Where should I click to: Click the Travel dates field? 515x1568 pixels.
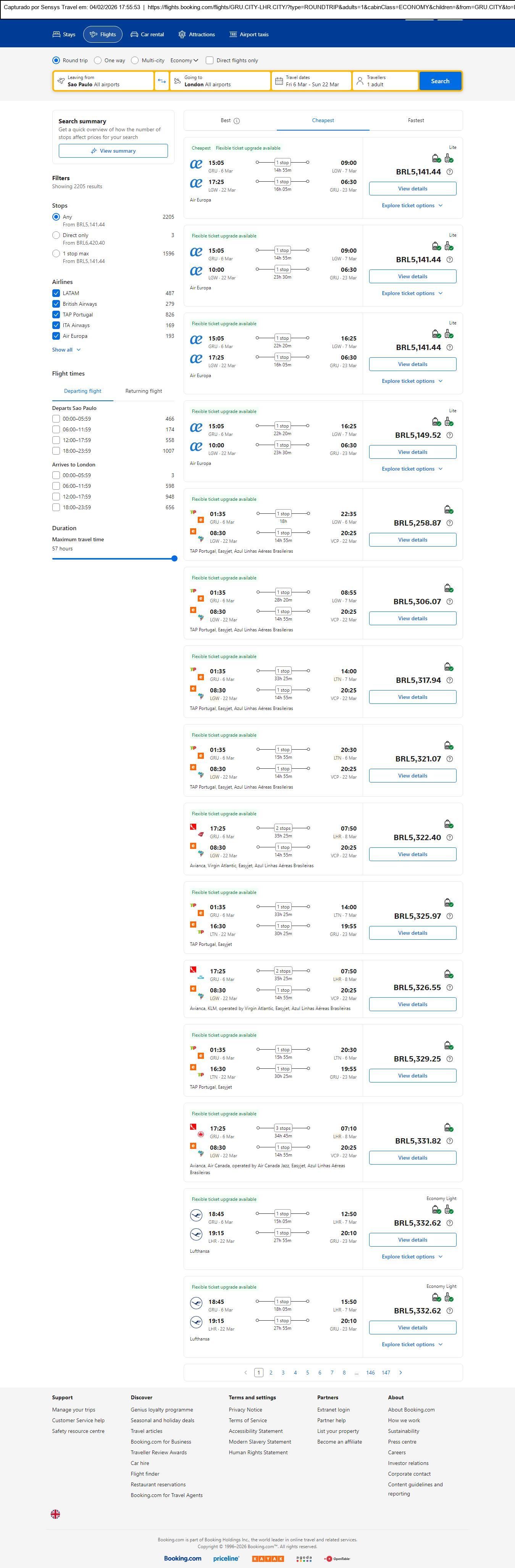(x=312, y=81)
